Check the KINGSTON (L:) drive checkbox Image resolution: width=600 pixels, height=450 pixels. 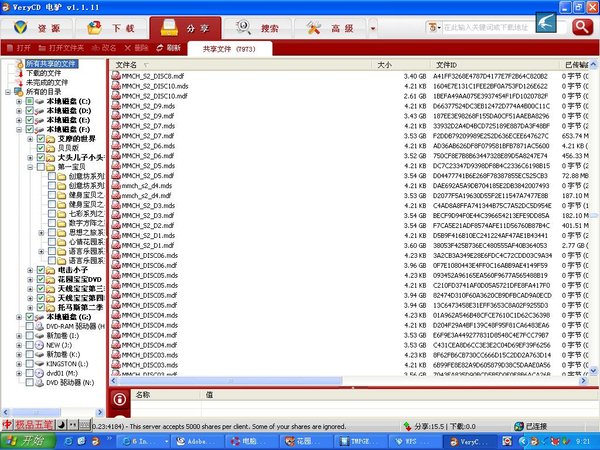[x=29, y=364]
